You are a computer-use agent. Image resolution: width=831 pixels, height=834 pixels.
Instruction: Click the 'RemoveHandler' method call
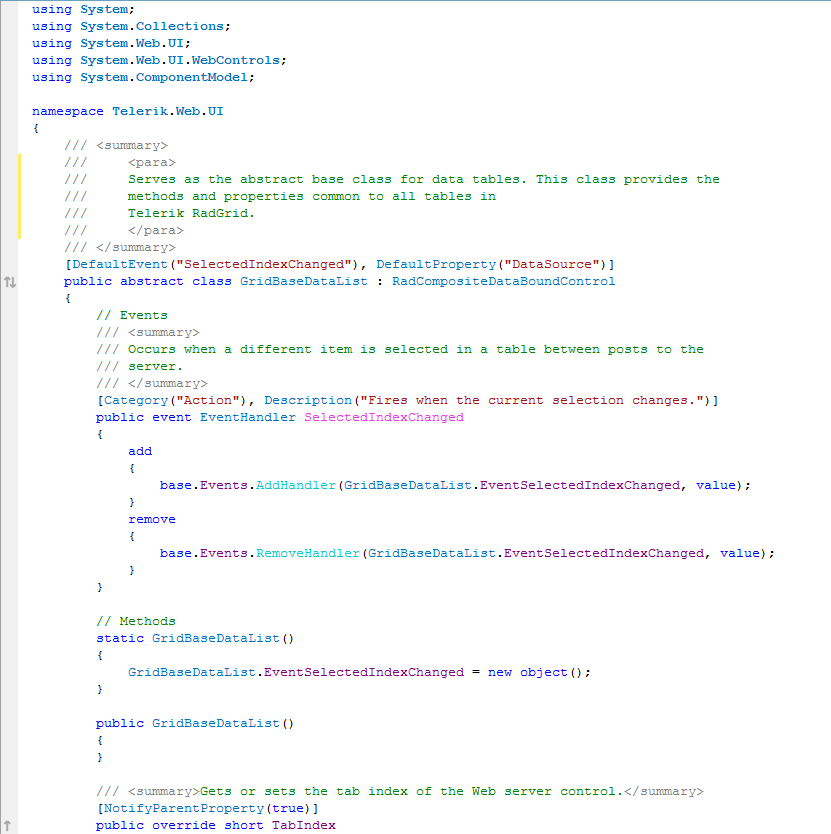tap(308, 554)
